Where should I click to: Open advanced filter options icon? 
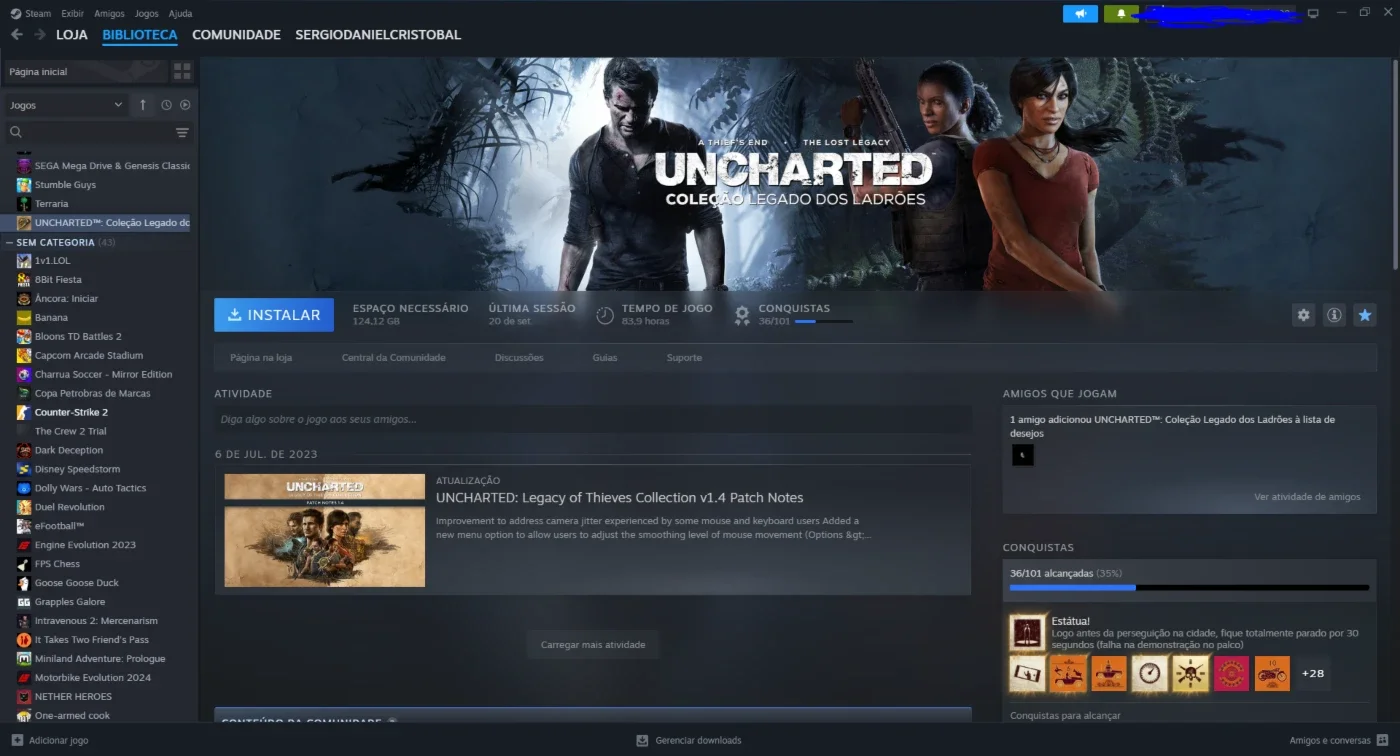182,132
